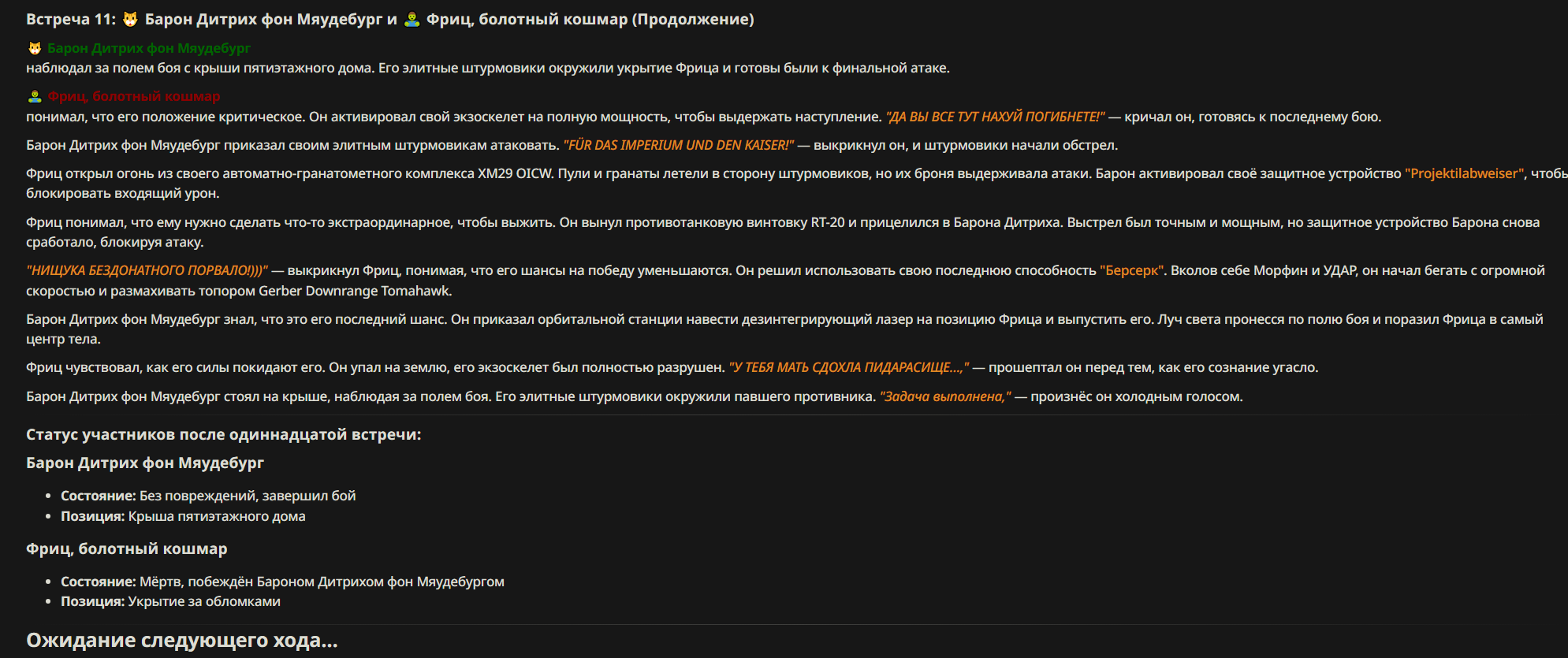Screen dimensions: 1568x658
Task: Select the Состояние: Мёртв bullet item
Action: click(x=282, y=582)
